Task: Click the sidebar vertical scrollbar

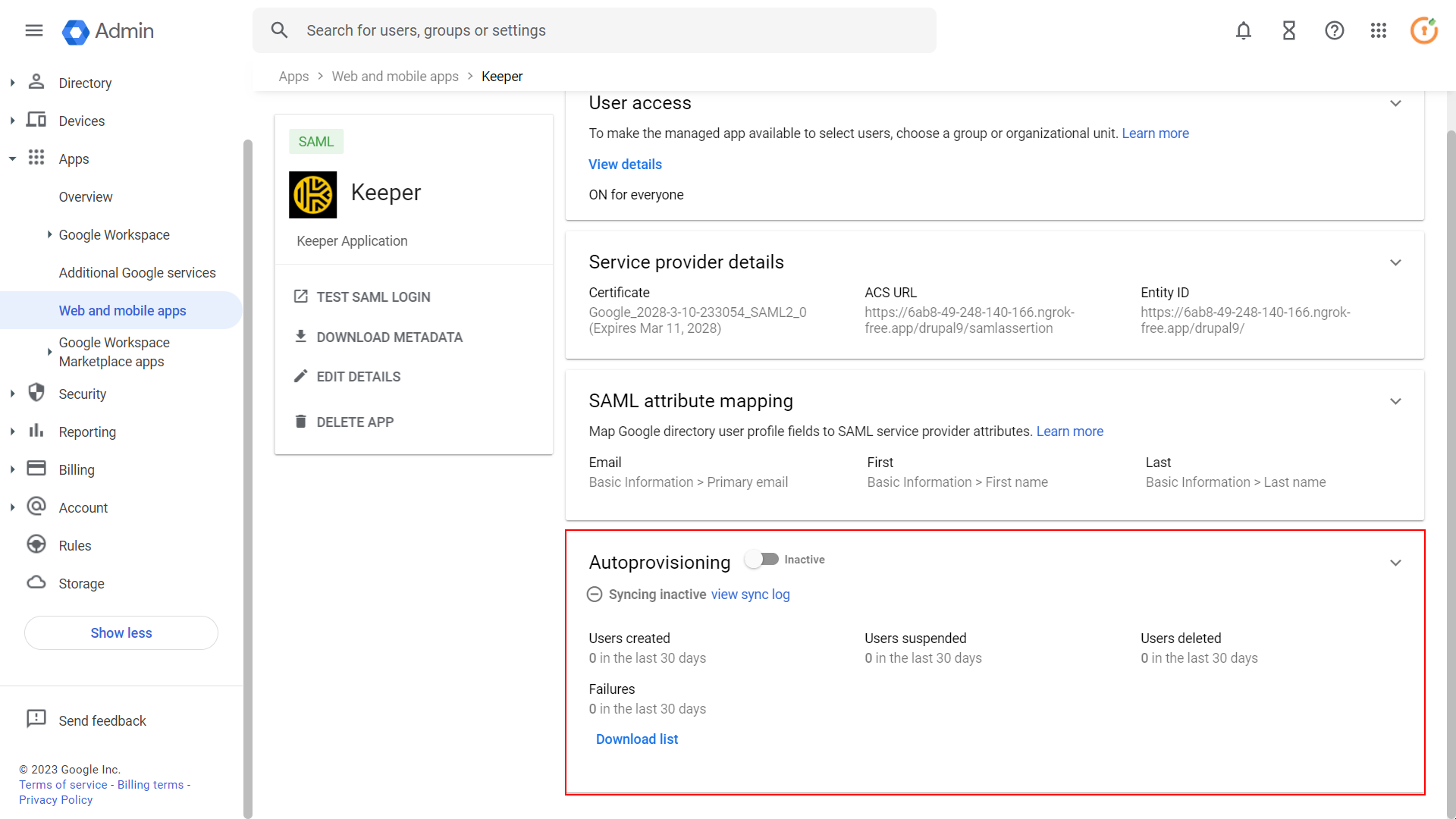Action: (x=247, y=479)
